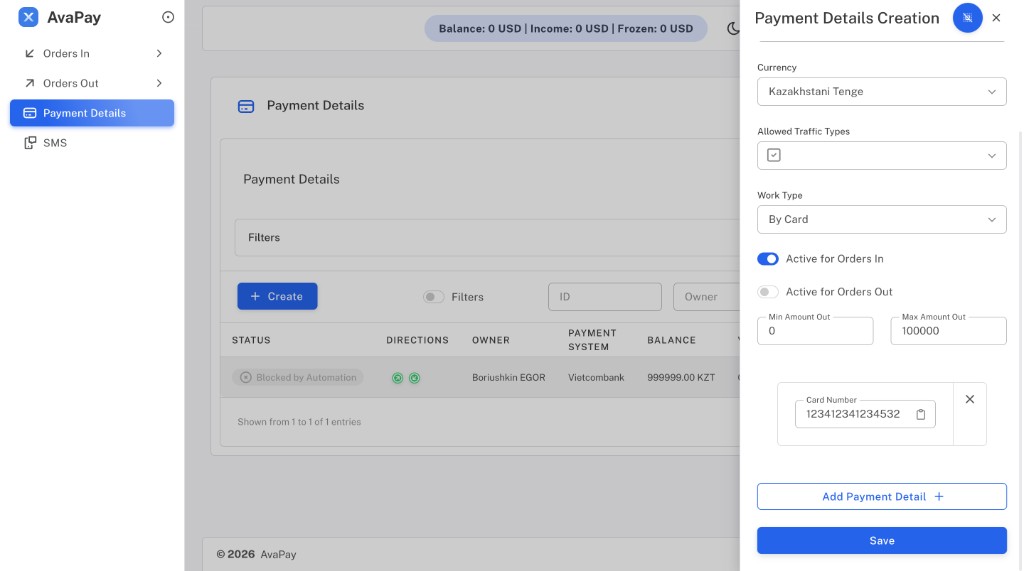Click the dark mode moon icon

pyautogui.click(x=733, y=28)
